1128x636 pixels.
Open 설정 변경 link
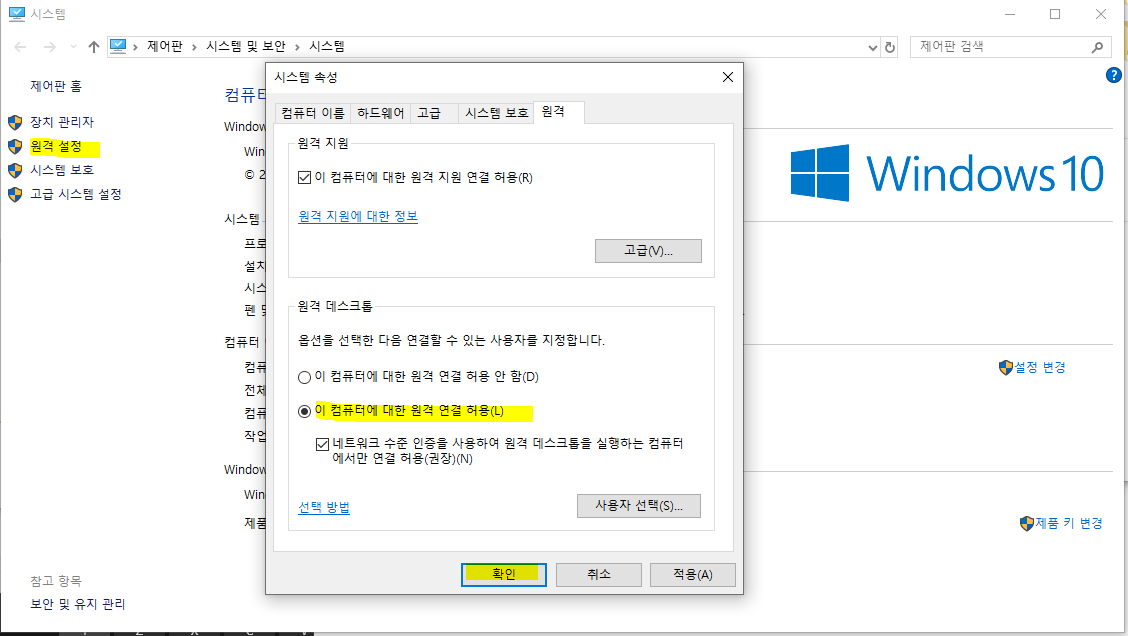click(x=1040, y=368)
